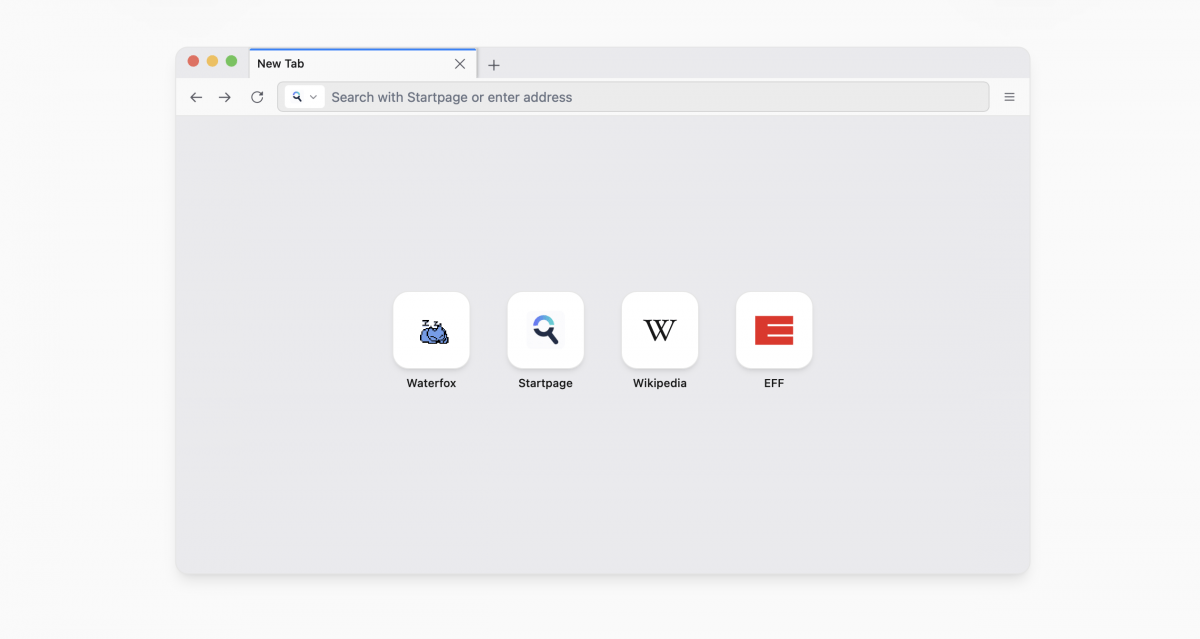Close the New Tab tab

point(460,64)
